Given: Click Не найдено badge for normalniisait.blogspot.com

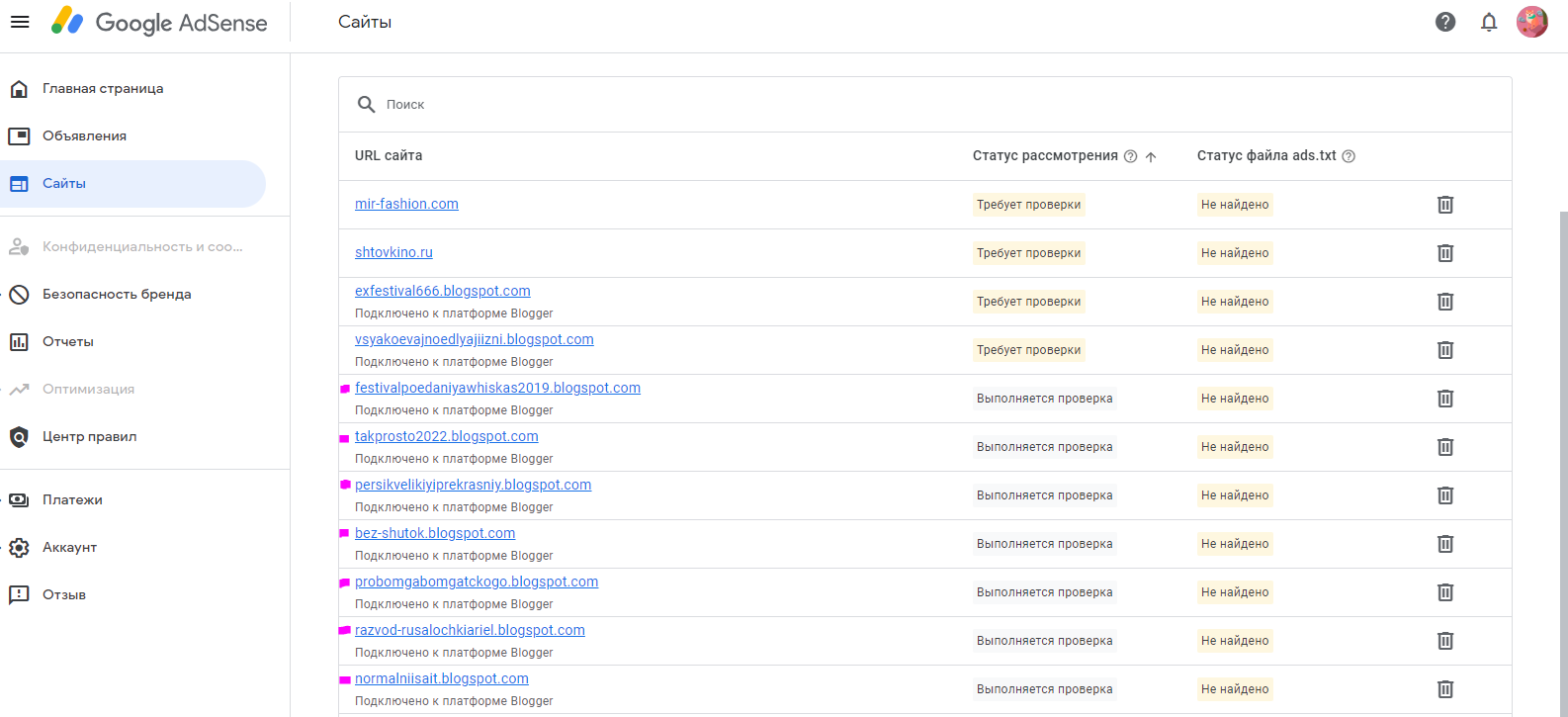Looking at the screenshot, I should tap(1235, 689).
